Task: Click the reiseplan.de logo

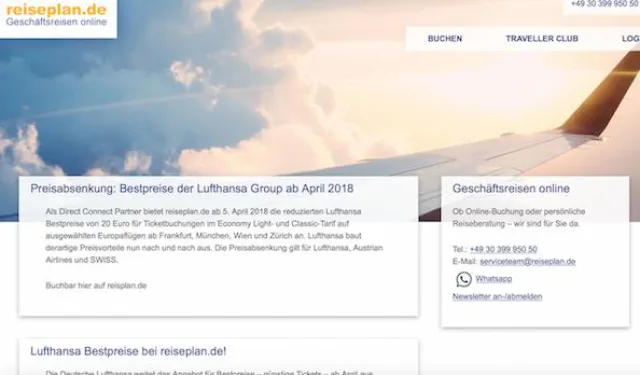Action: pos(56,15)
